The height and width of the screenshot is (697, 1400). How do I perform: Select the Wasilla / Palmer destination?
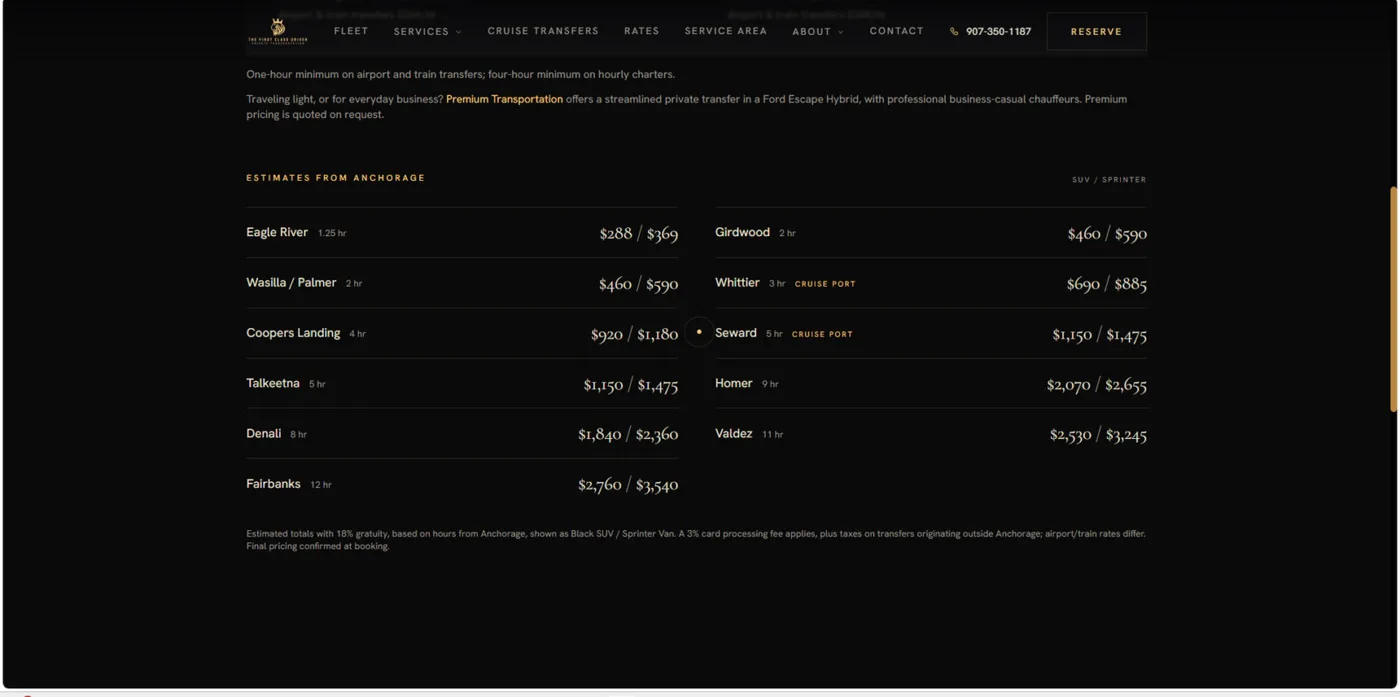291,283
